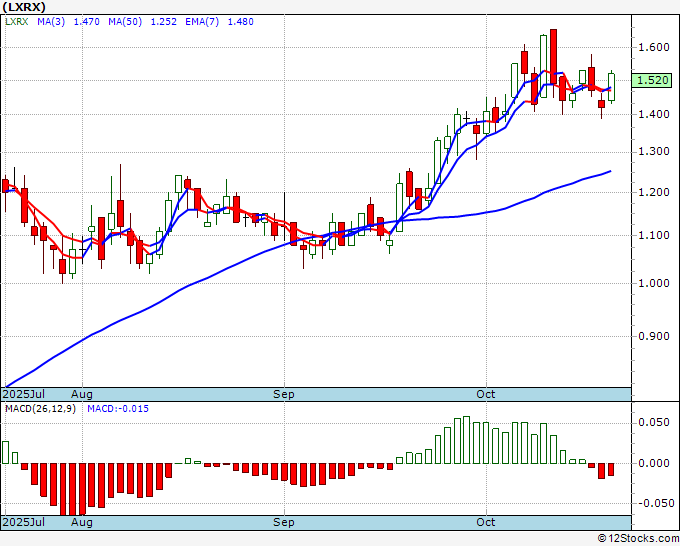This screenshot has width=680, height=546.
Task: Click the 0.900 price axis label
Action: point(654,336)
